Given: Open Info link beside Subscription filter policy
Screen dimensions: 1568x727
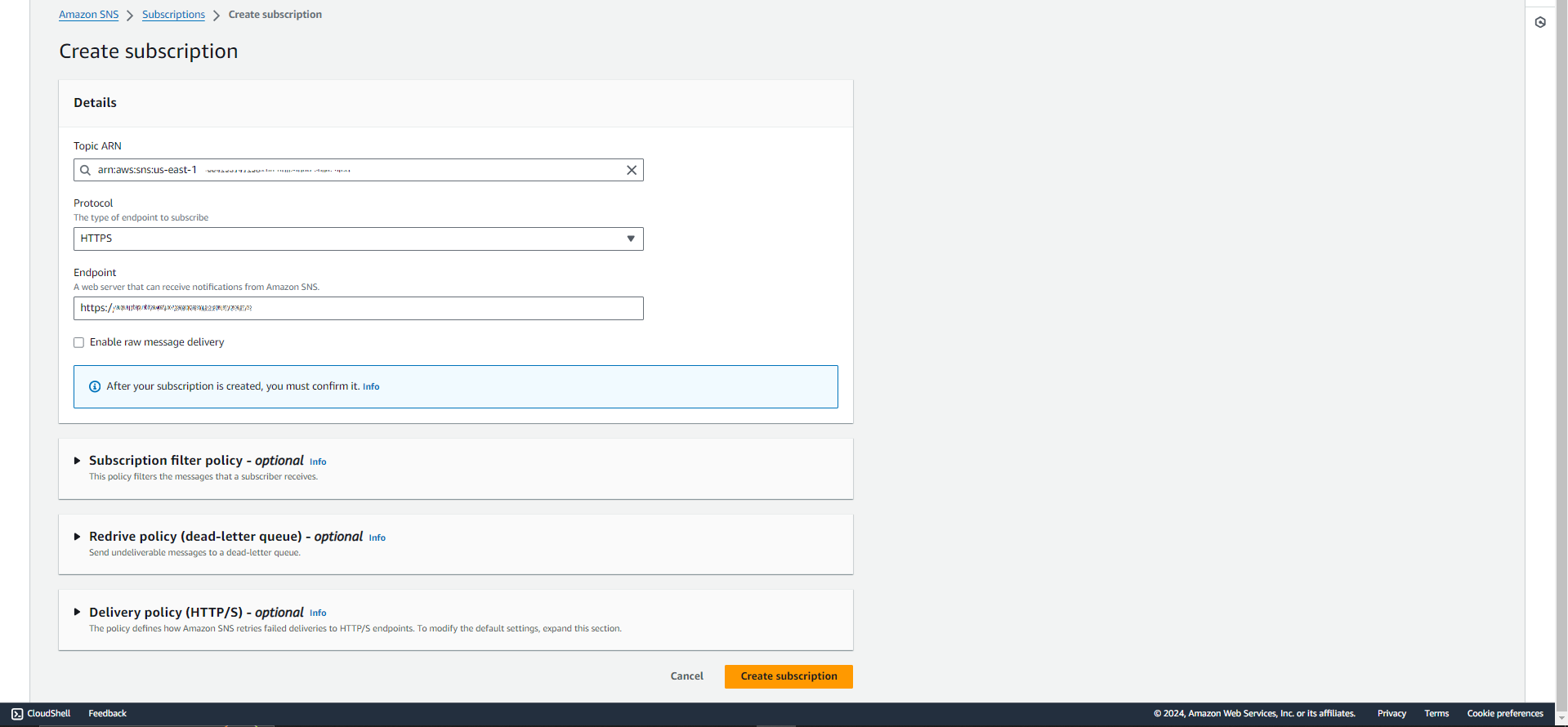Looking at the screenshot, I should tap(318, 462).
